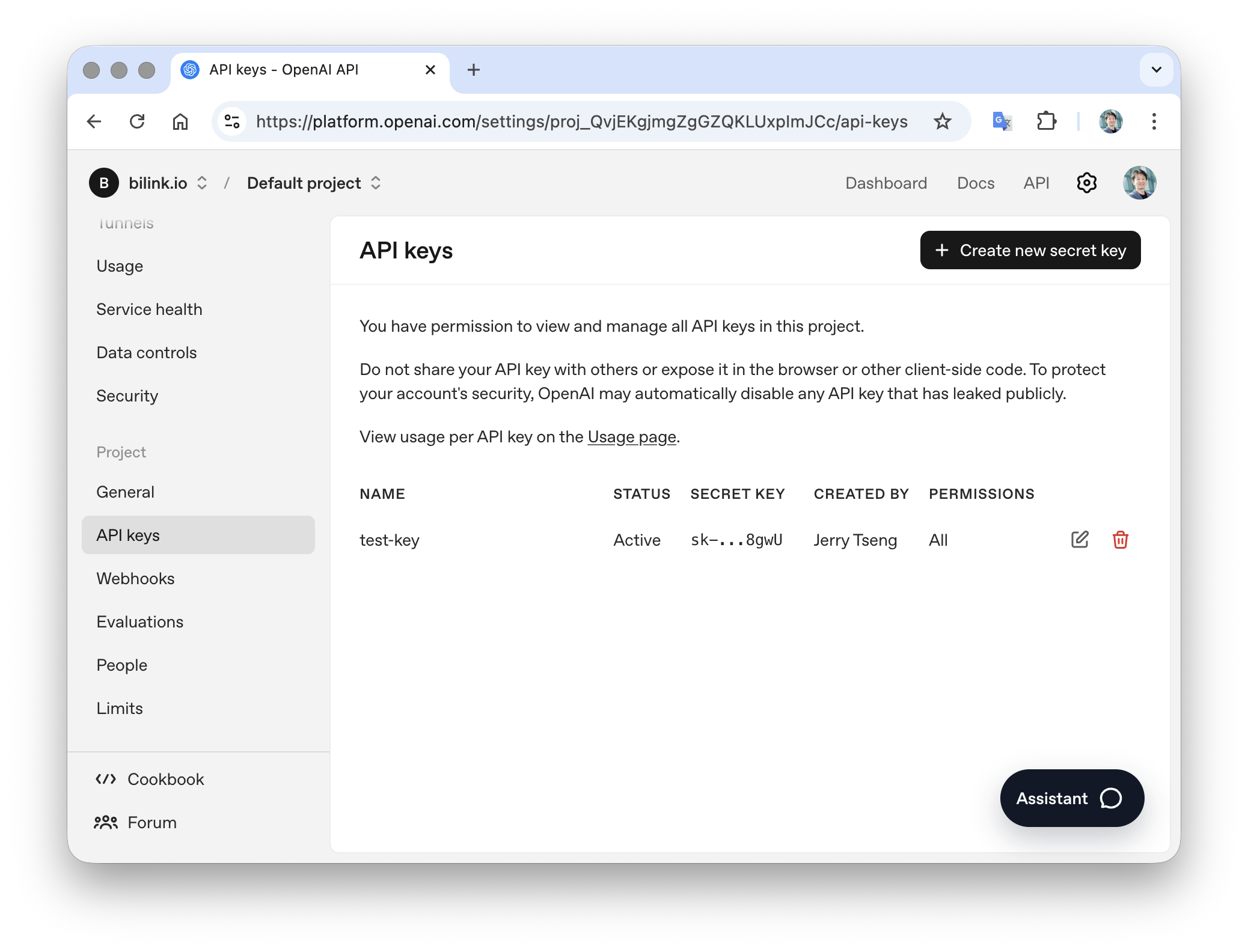Delete test-key with the red trash icon
Image resolution: width=1248 pixels, height=952 pixels.
(x=1120, y=540)
